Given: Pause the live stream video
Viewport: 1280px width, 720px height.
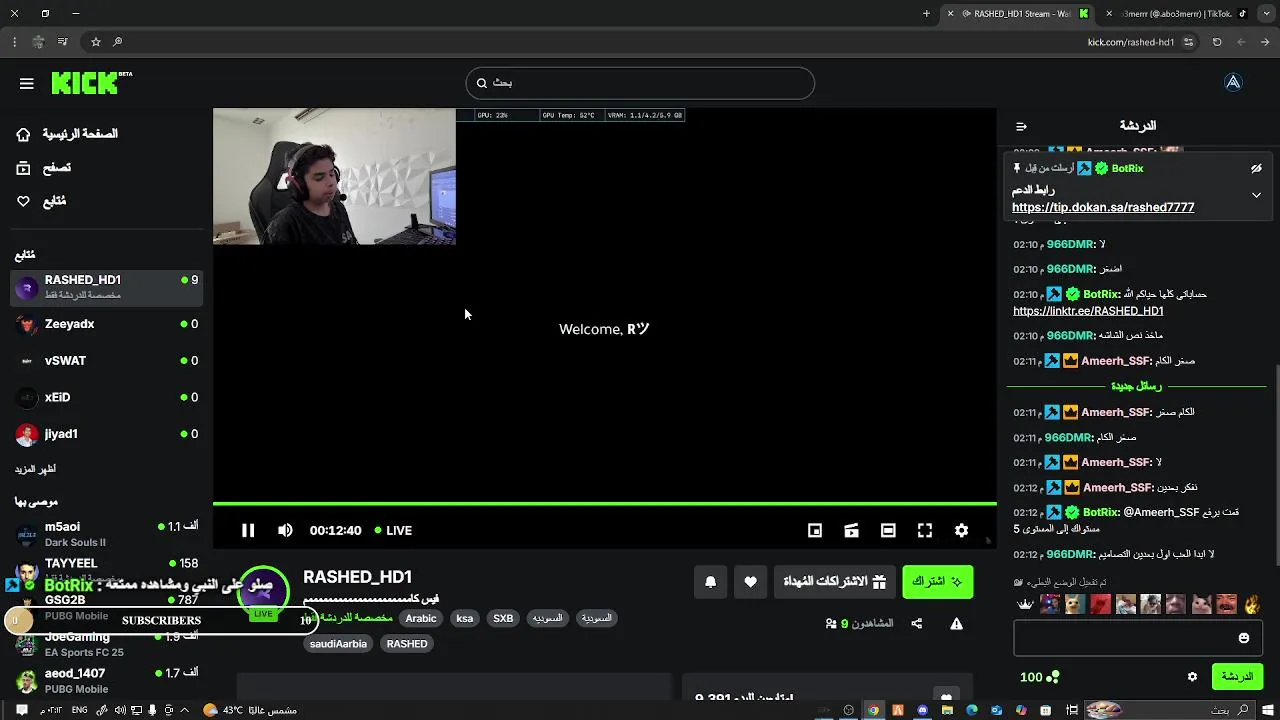Looking at the screenshot, I should click(248, 530).
